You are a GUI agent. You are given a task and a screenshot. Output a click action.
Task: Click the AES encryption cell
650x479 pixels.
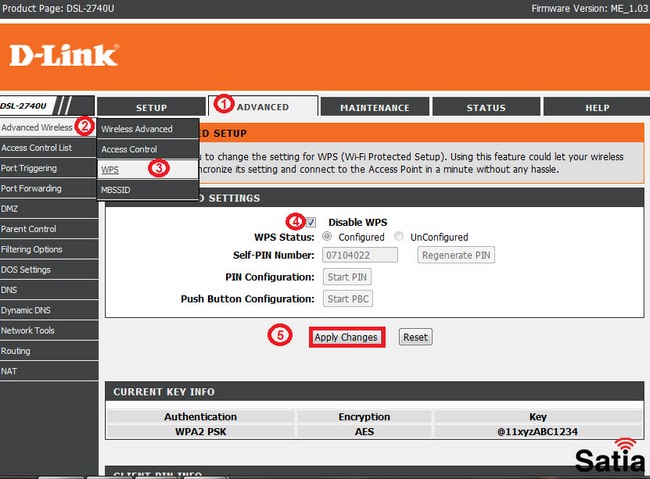click(x=364, y=432)
